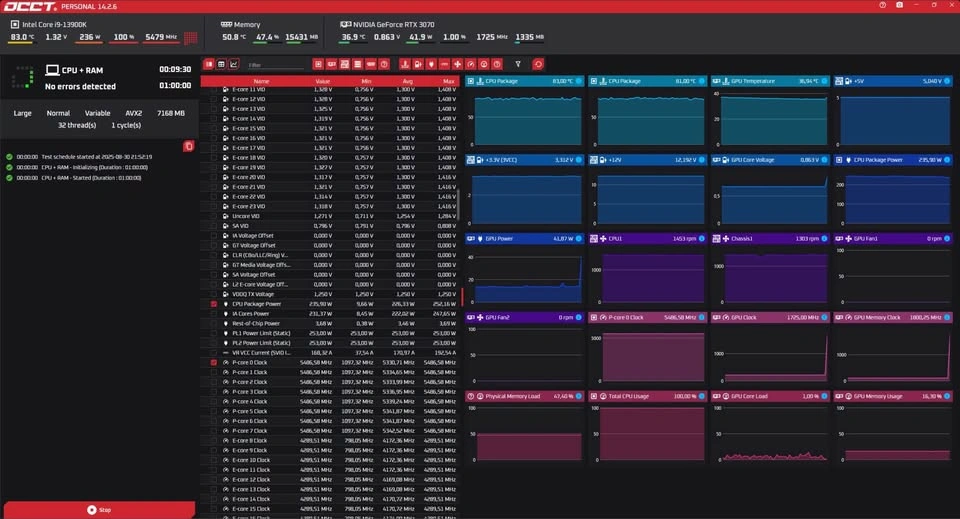960x519 pixels.
Task: Click the blue dot on CPU Package Power graph
Action: coord(947,160)
